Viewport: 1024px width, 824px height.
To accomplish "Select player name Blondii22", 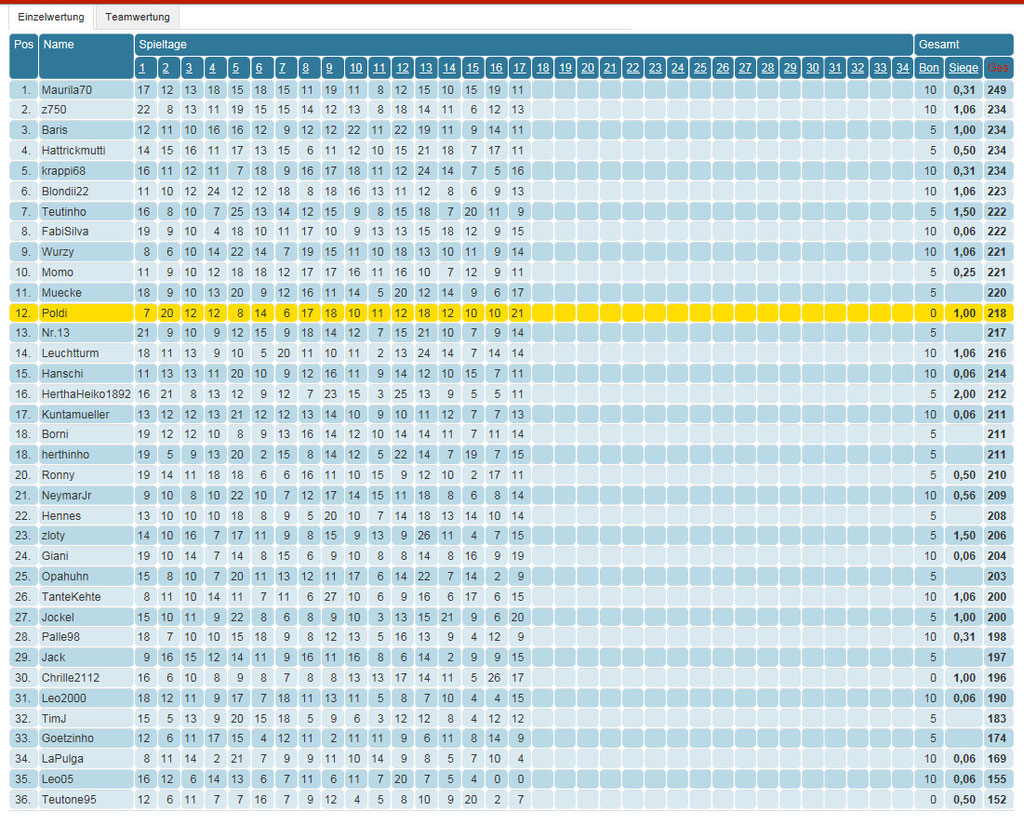I will pos(65,191).
